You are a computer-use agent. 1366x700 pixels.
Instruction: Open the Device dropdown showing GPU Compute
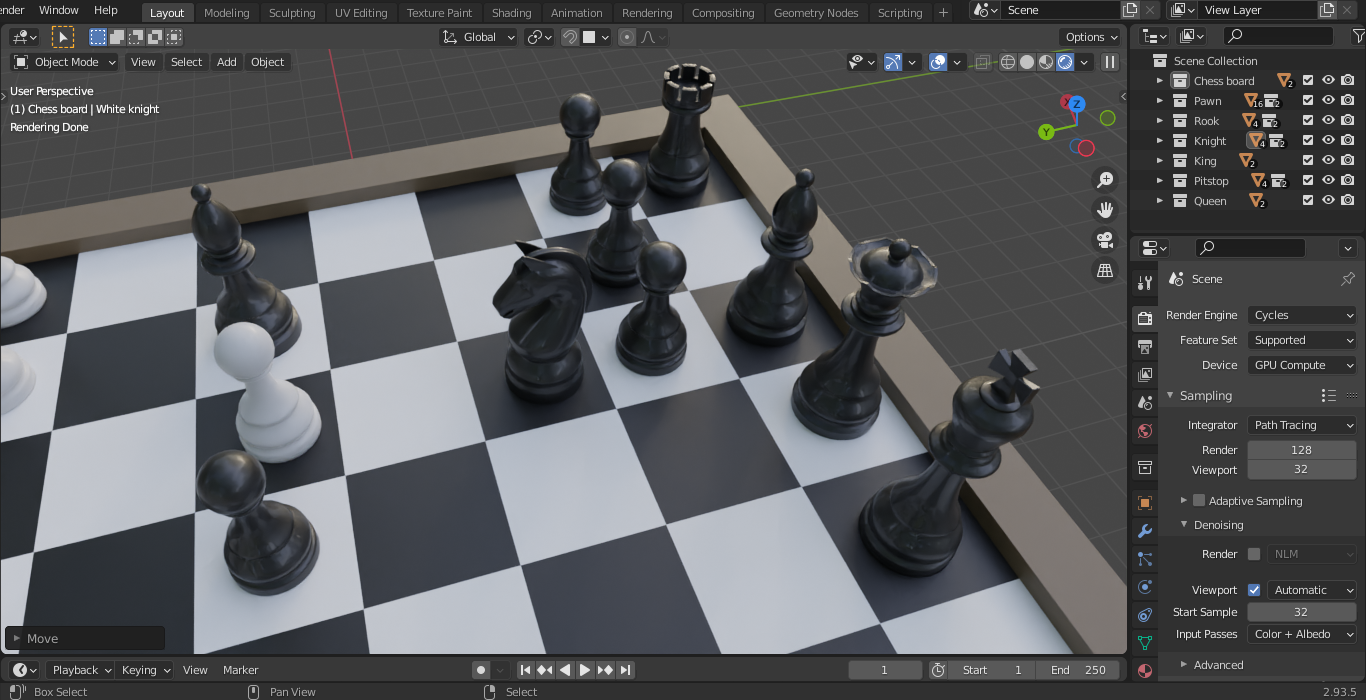(1301, 365)
